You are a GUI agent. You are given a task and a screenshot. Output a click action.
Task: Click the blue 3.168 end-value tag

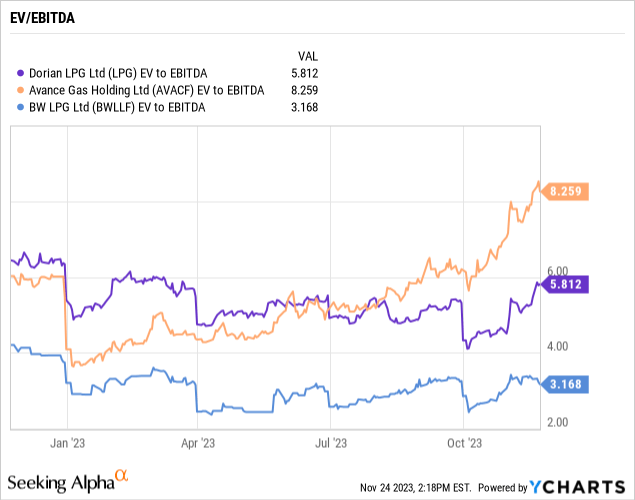[x=569, y=384]
